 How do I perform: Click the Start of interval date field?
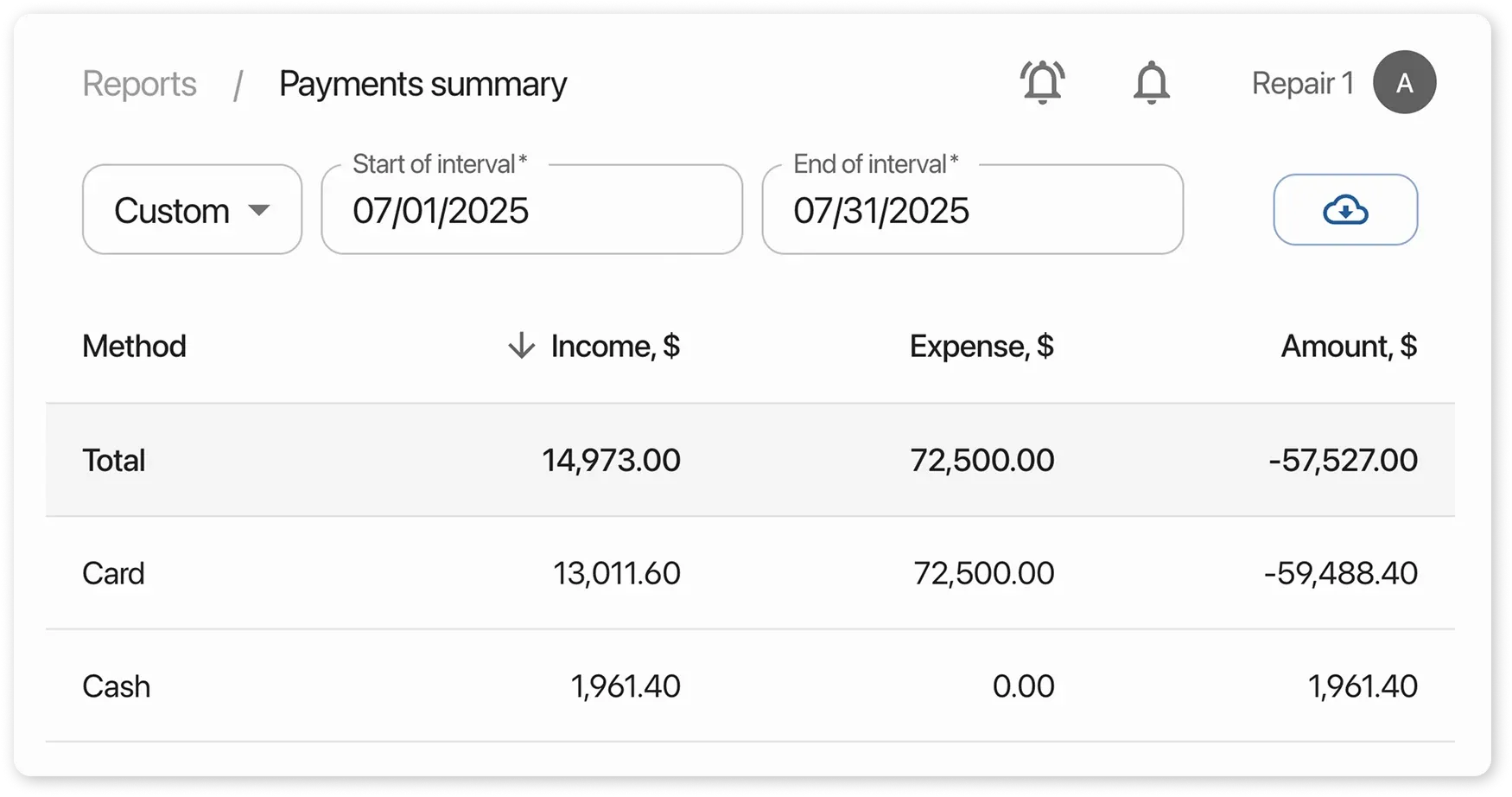click(x=531, y=211)
